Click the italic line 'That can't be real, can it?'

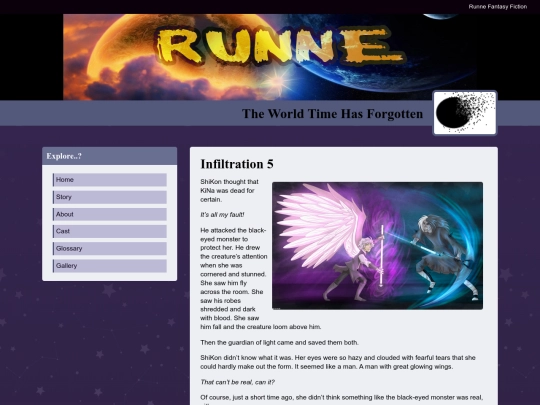[238, 382]
